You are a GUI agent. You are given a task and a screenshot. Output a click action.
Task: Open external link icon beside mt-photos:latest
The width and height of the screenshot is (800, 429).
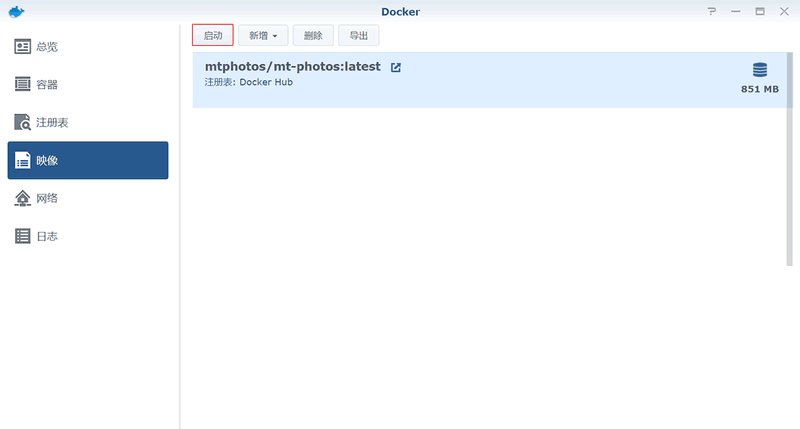point(395,67)
